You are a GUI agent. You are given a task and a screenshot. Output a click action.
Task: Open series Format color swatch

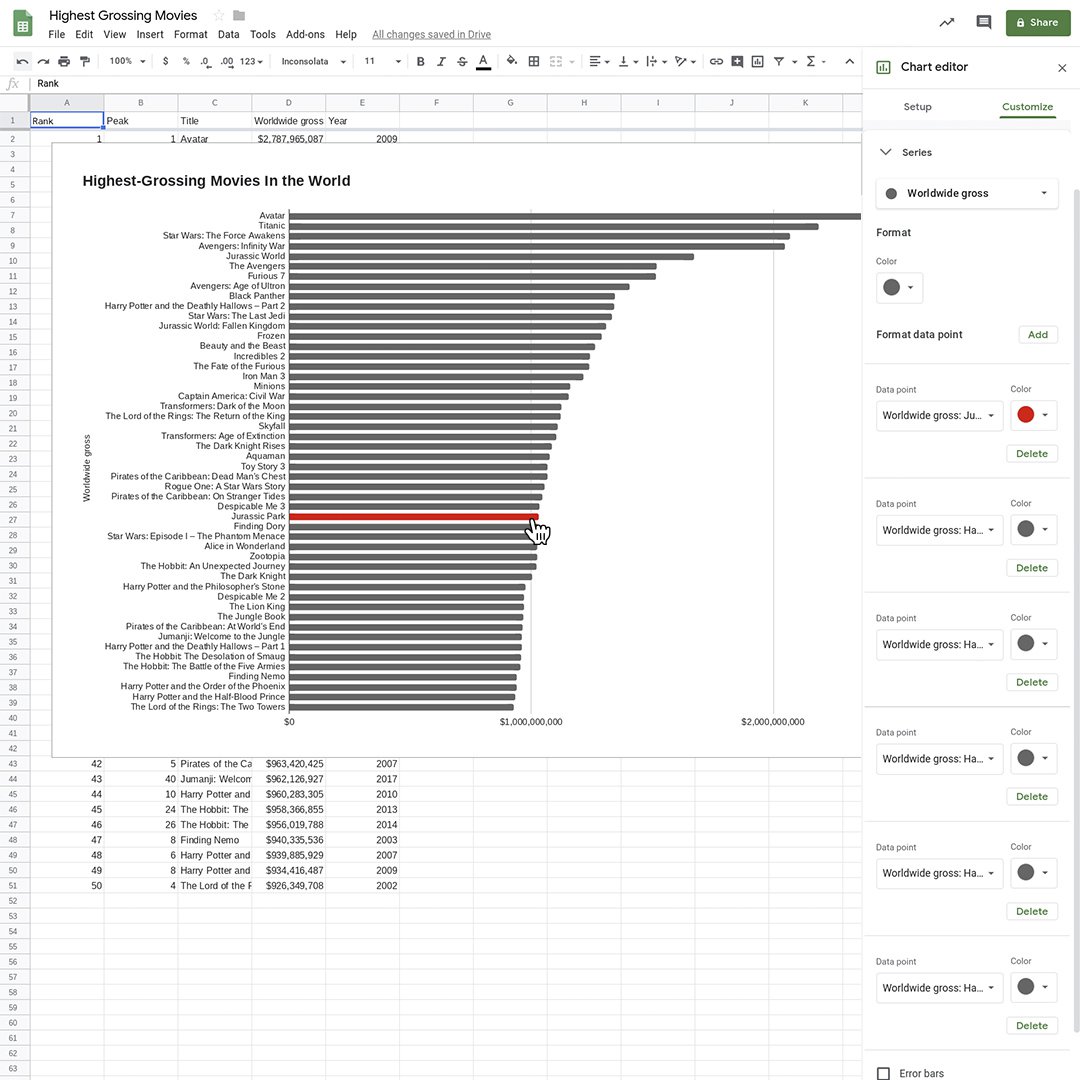point(899,288)
